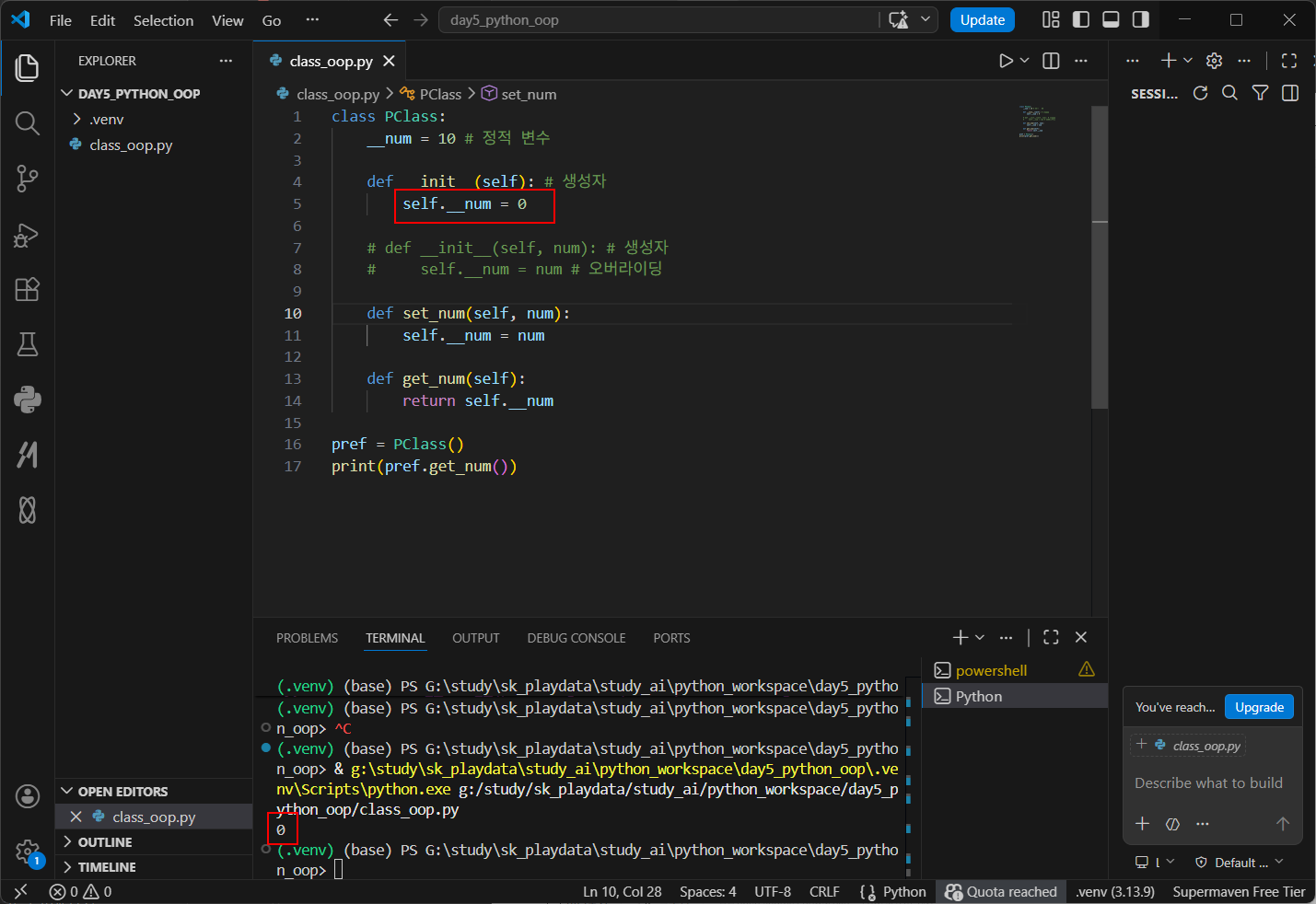Click the Upgrade button in chat
1316x904 pixels.
[1259, 707]
